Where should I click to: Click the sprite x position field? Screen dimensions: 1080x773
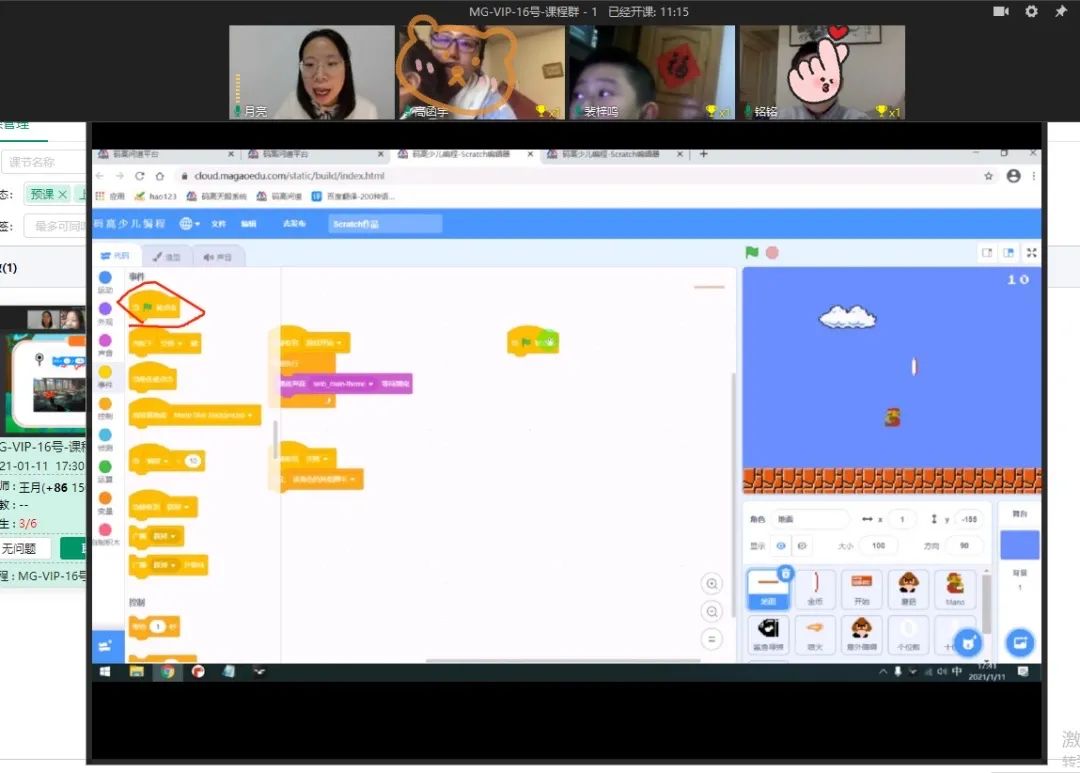click(x=902, y=519)
